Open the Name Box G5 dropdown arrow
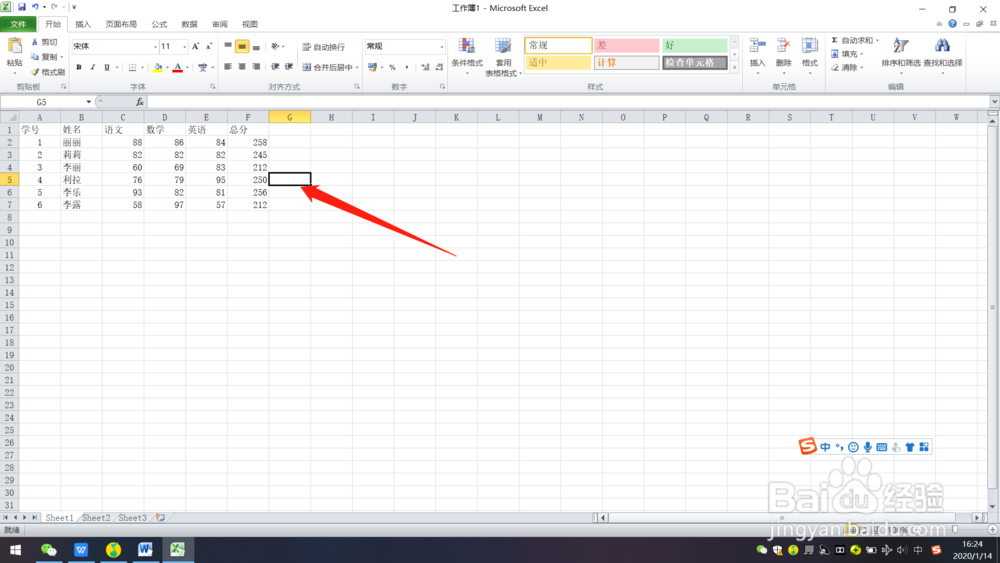This screenshot has height=563, width=1000. coord(88,102)
